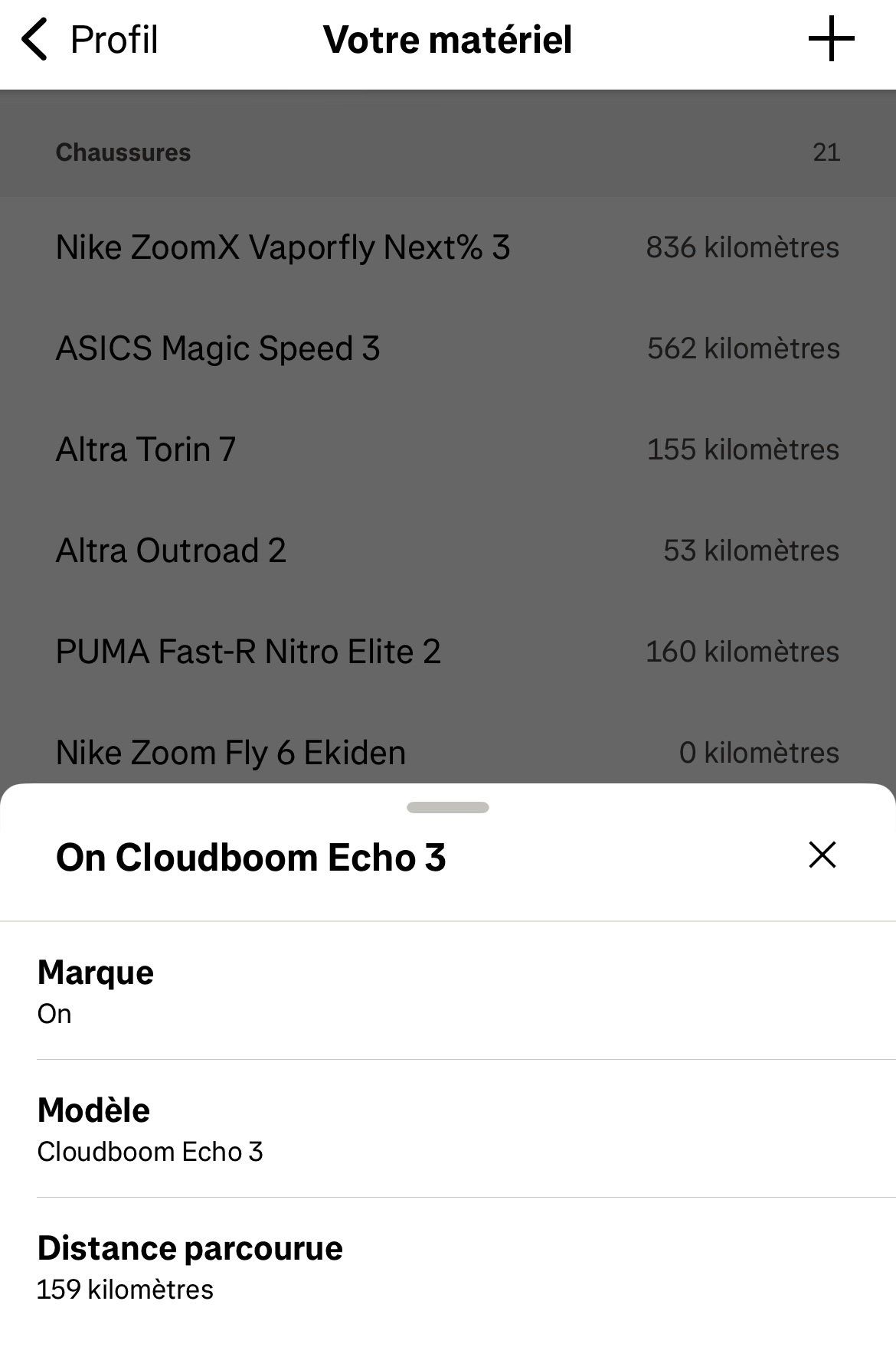Tap the 836 kilomètres distance value
The width and height of the screenshot is (896, 1360).
point(742,247)
